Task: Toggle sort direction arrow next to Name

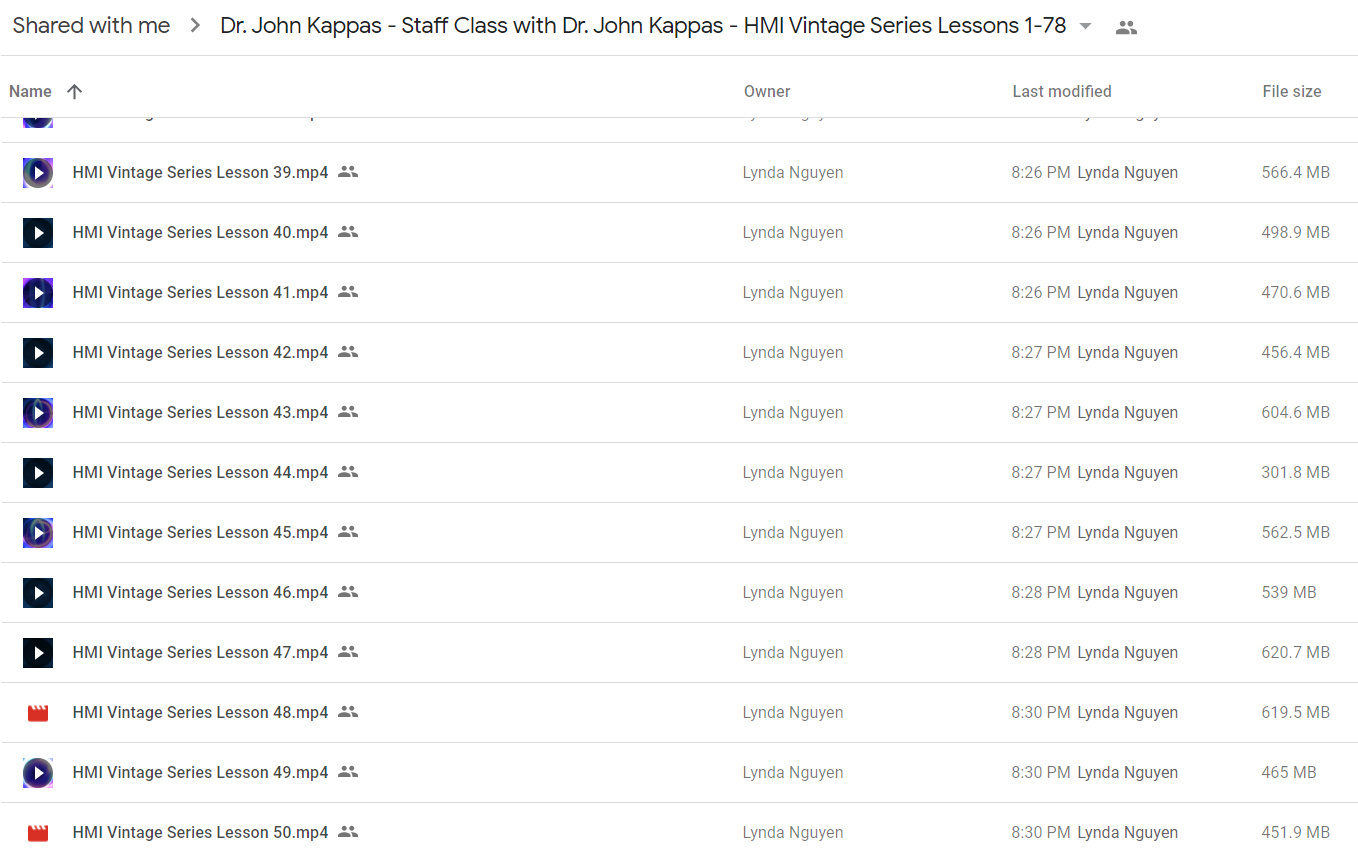Action: tap(74, 91)
